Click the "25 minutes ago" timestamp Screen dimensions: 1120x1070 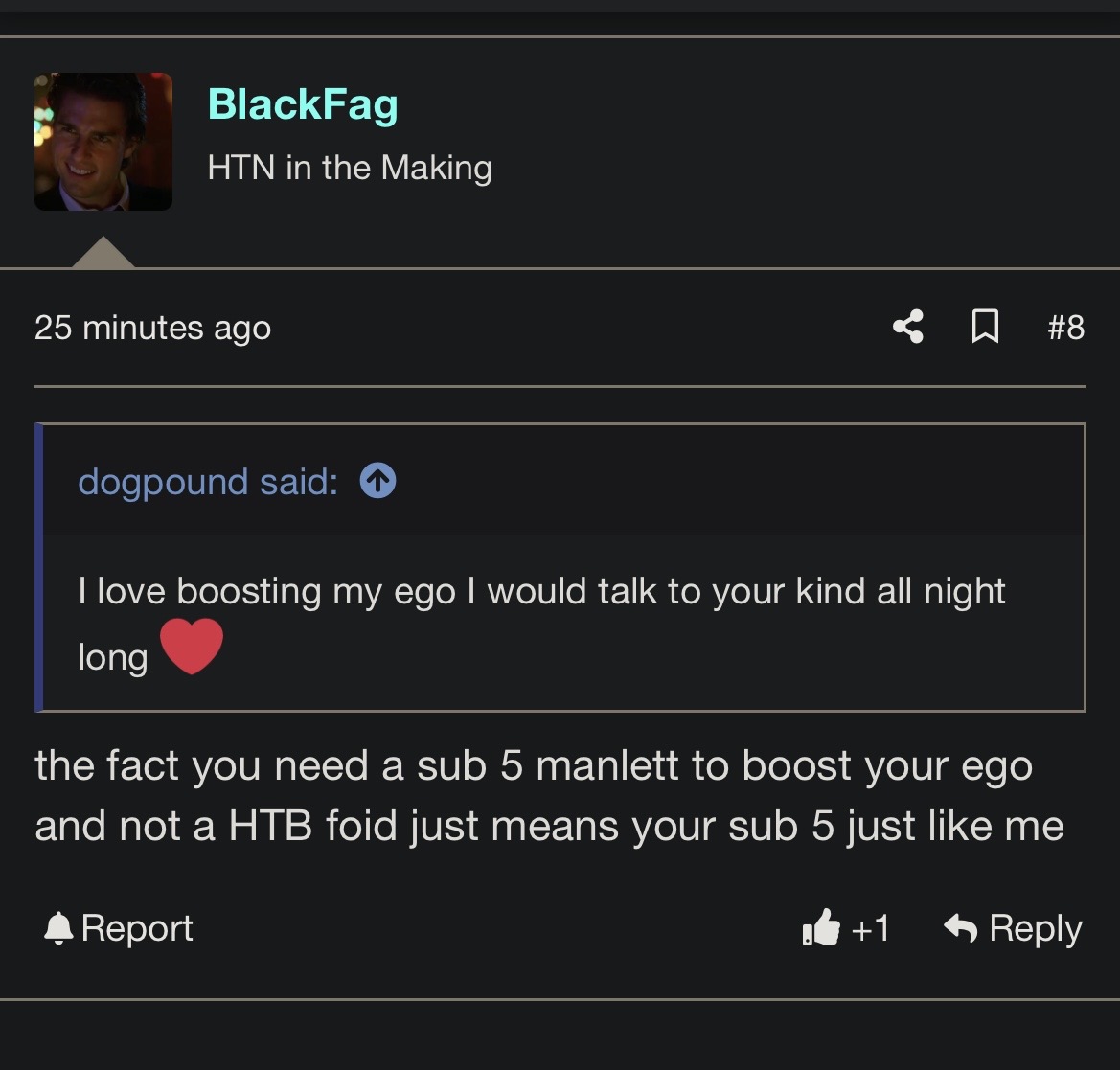tap(152, 328)
